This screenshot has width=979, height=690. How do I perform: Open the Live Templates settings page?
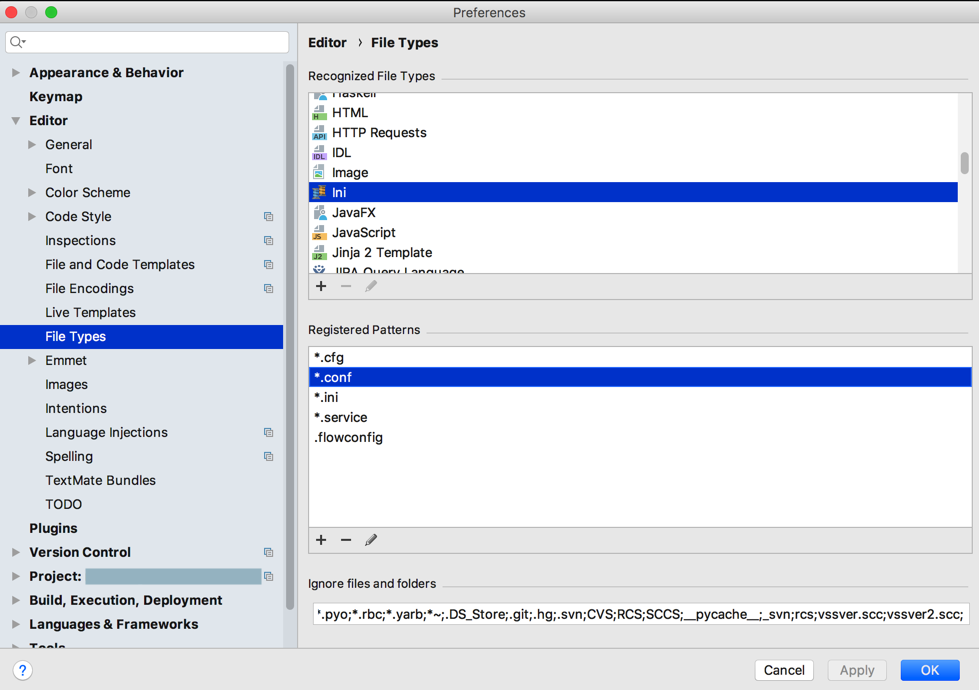90,313
